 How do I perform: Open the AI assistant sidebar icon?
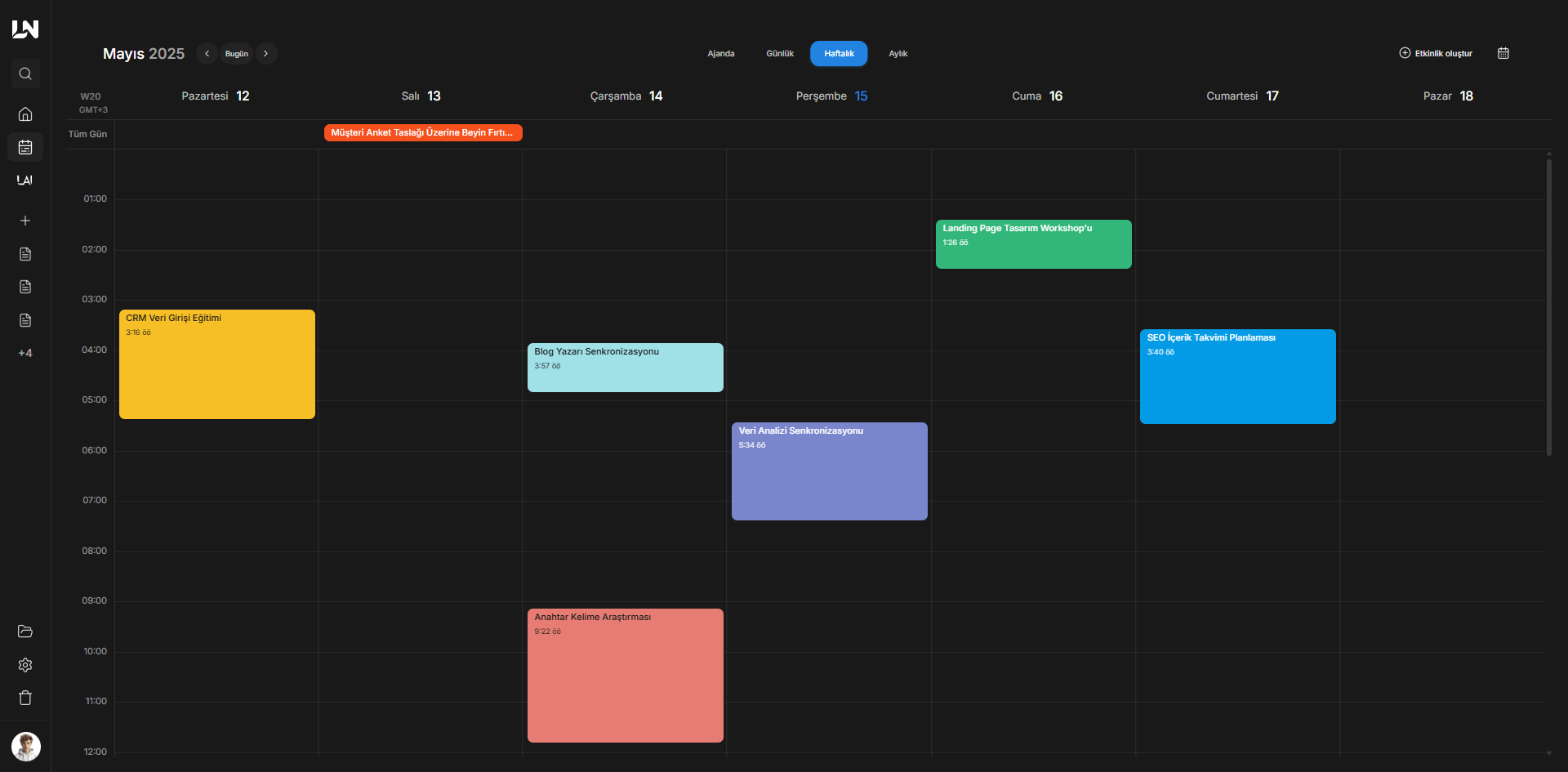(25, 181)
